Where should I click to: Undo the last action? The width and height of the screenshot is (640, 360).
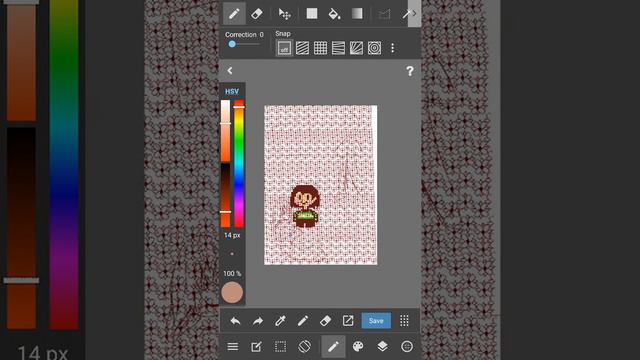pos(236,321)
